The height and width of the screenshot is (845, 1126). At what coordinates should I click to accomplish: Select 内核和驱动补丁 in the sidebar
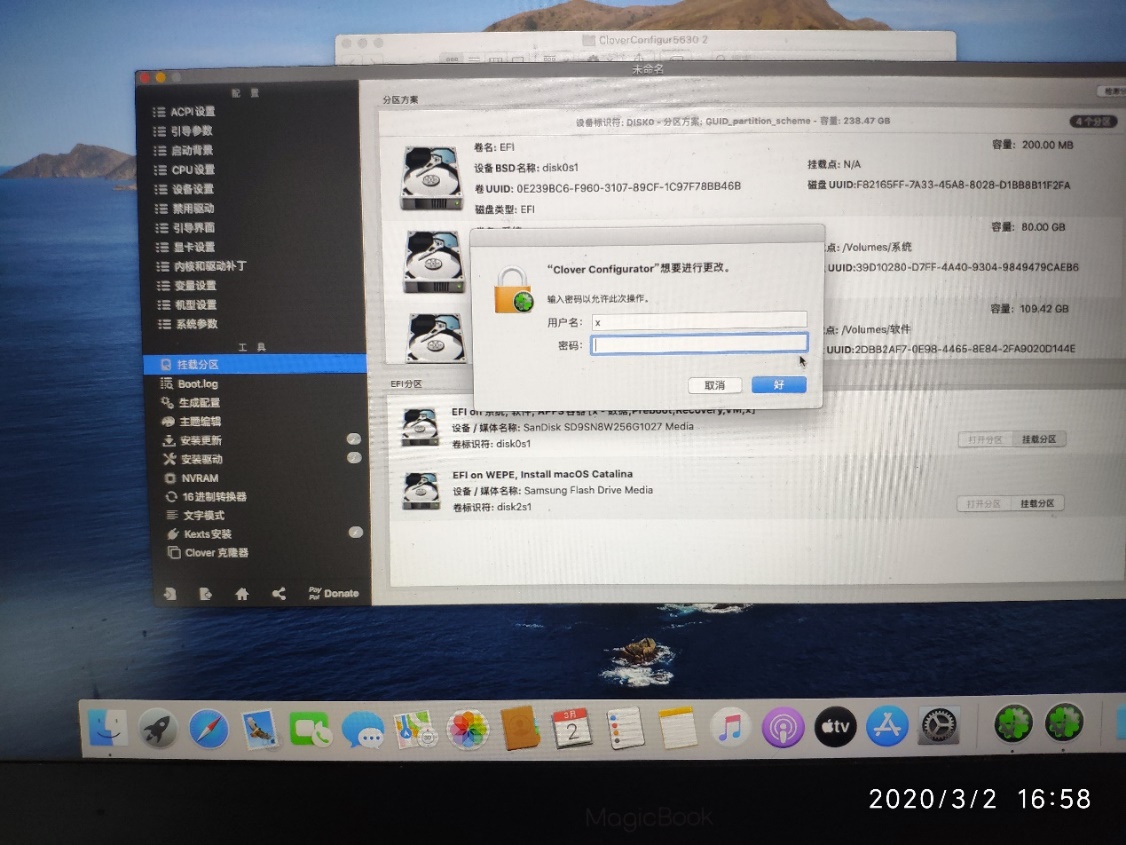click(x=201, y=266)
